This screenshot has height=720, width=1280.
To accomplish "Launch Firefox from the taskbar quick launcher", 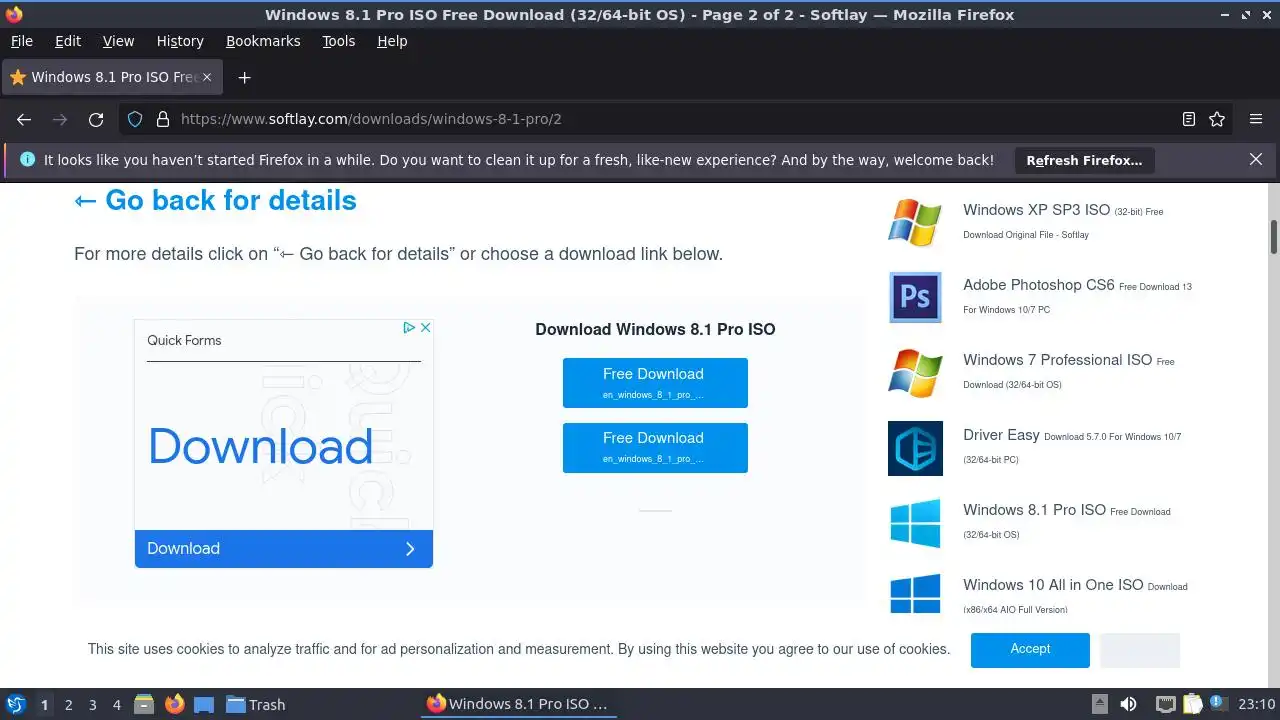I will tap(174, 704).
